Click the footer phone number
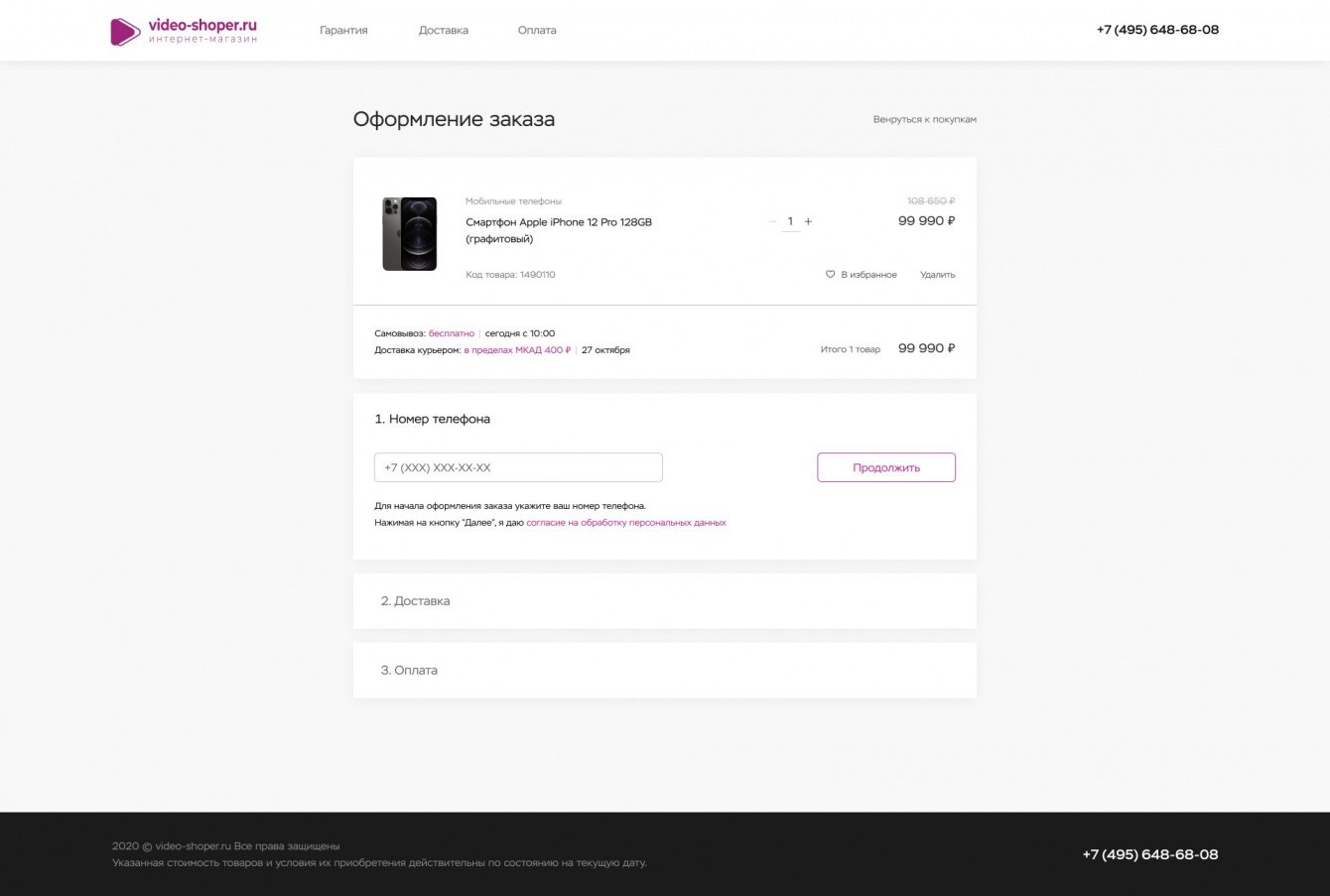Image resolution: width=1330 pixels, height=896 pixels. point(1149,854)
